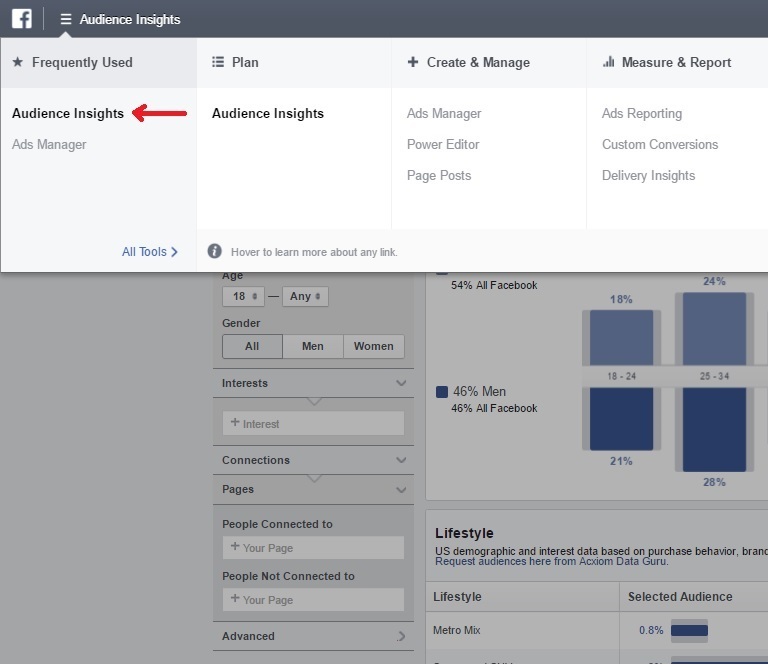Click the Create & Manage heading
This screenshot has width=768, height=665.
pyautogui.click(x=478, y=62)
